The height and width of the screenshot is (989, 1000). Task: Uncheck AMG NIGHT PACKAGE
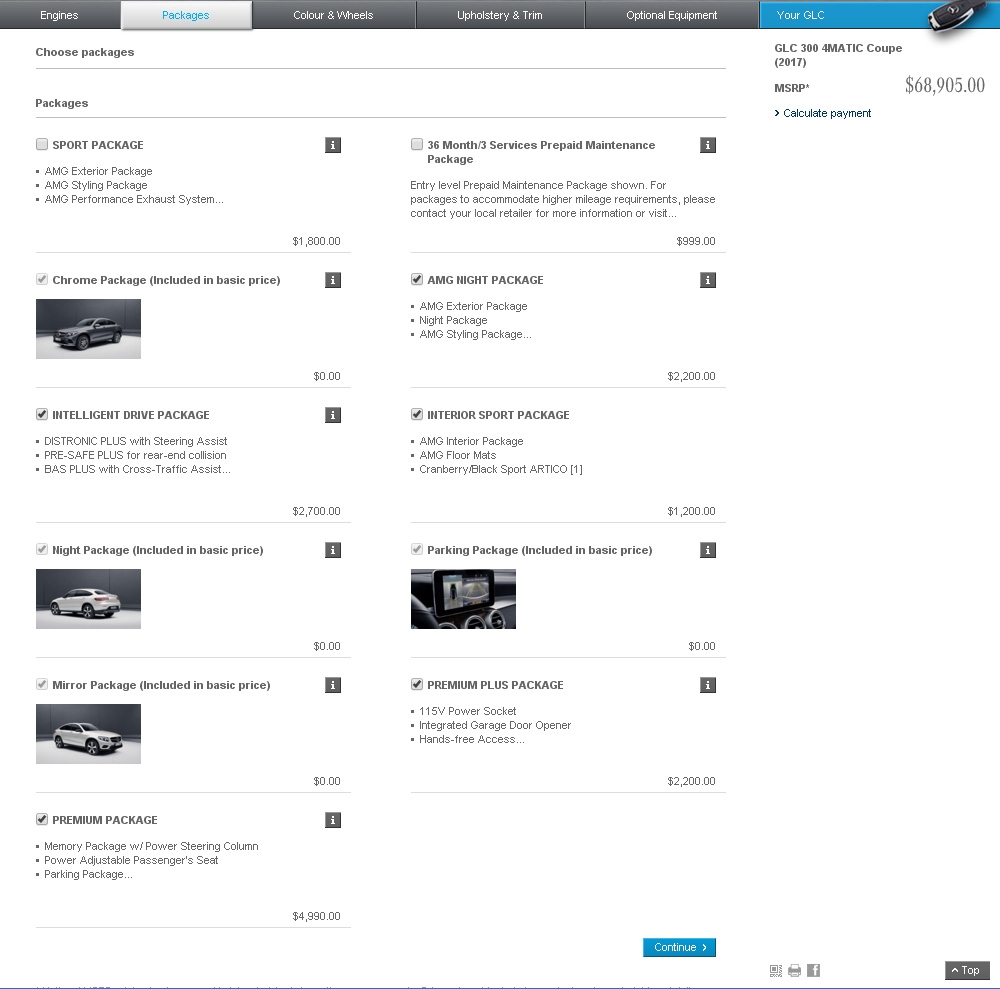pyautogui.click(x=417, y=279)
